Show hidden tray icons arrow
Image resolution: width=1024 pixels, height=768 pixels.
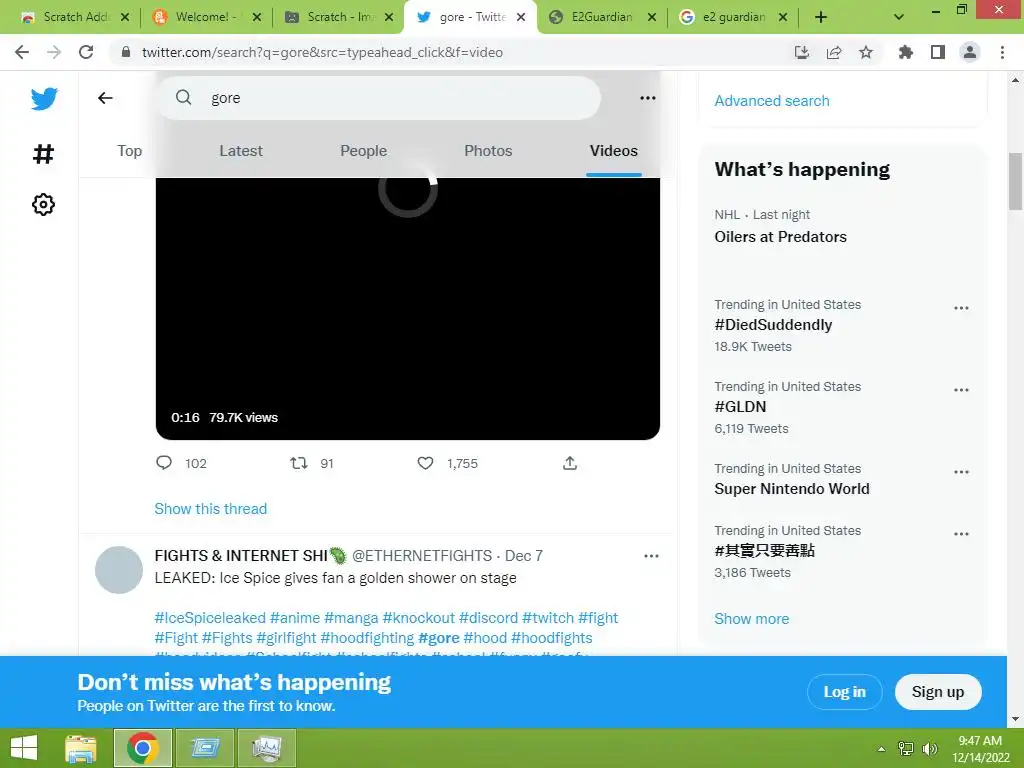pyautogui.click(x=881, y=749)
